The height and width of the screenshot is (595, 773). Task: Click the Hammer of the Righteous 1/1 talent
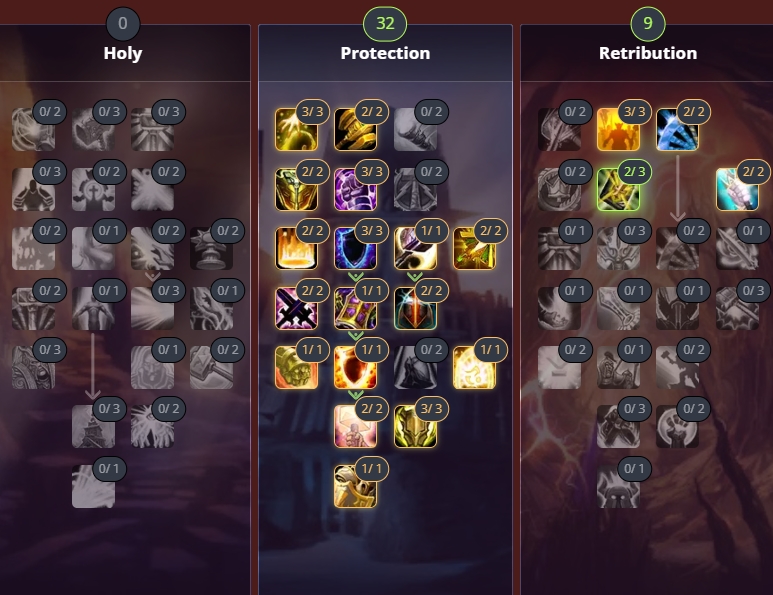coord(415,248)
